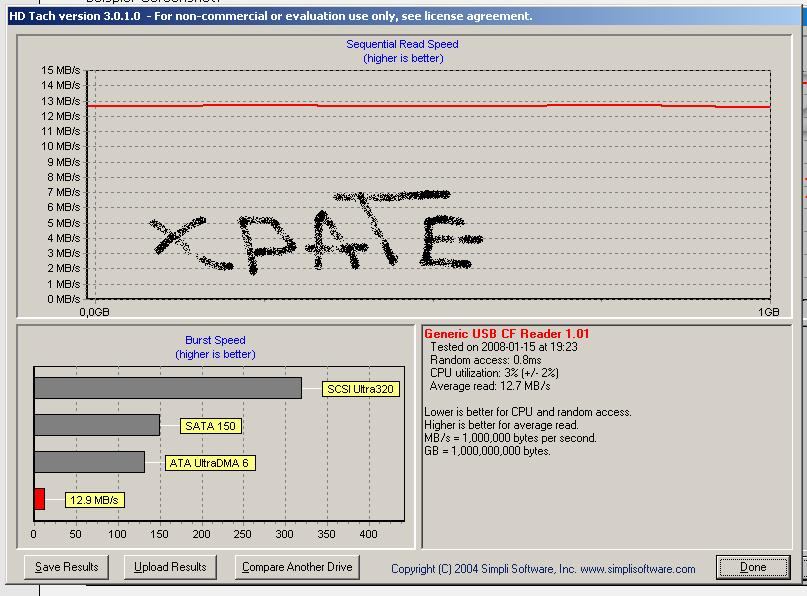Click the Generic USB CF Reader 1.01 heading
This screenshot has height=596, width=807.
[506, 334]
